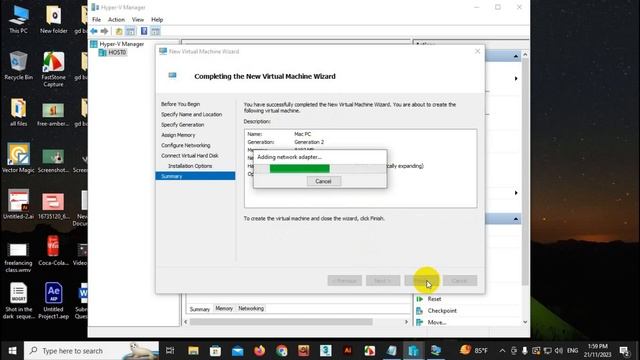Click the 'Generation 2' value
The height and width of the screenshot is (360, 640).
click(309, 142)
